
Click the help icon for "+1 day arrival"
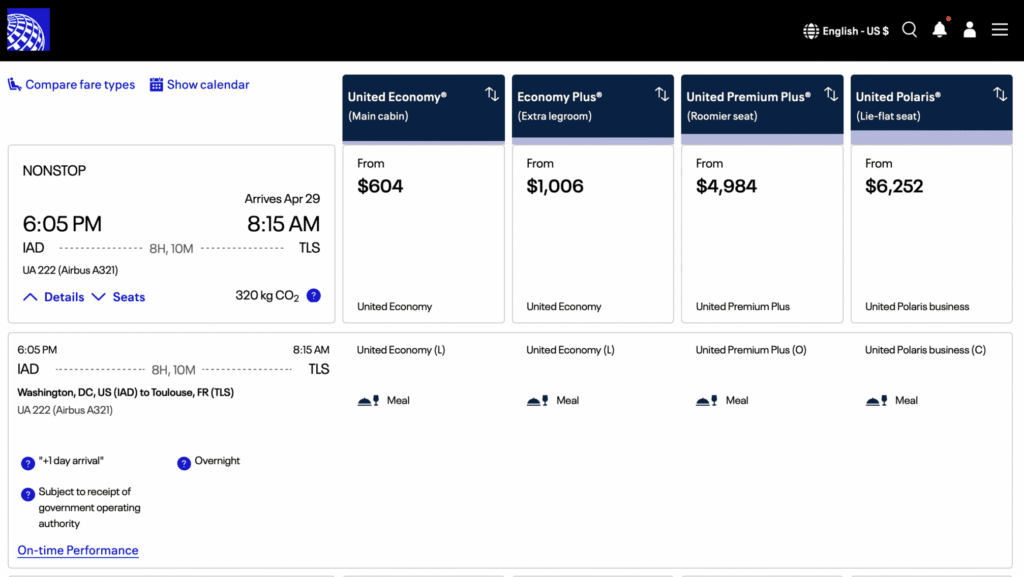(27, 463)
